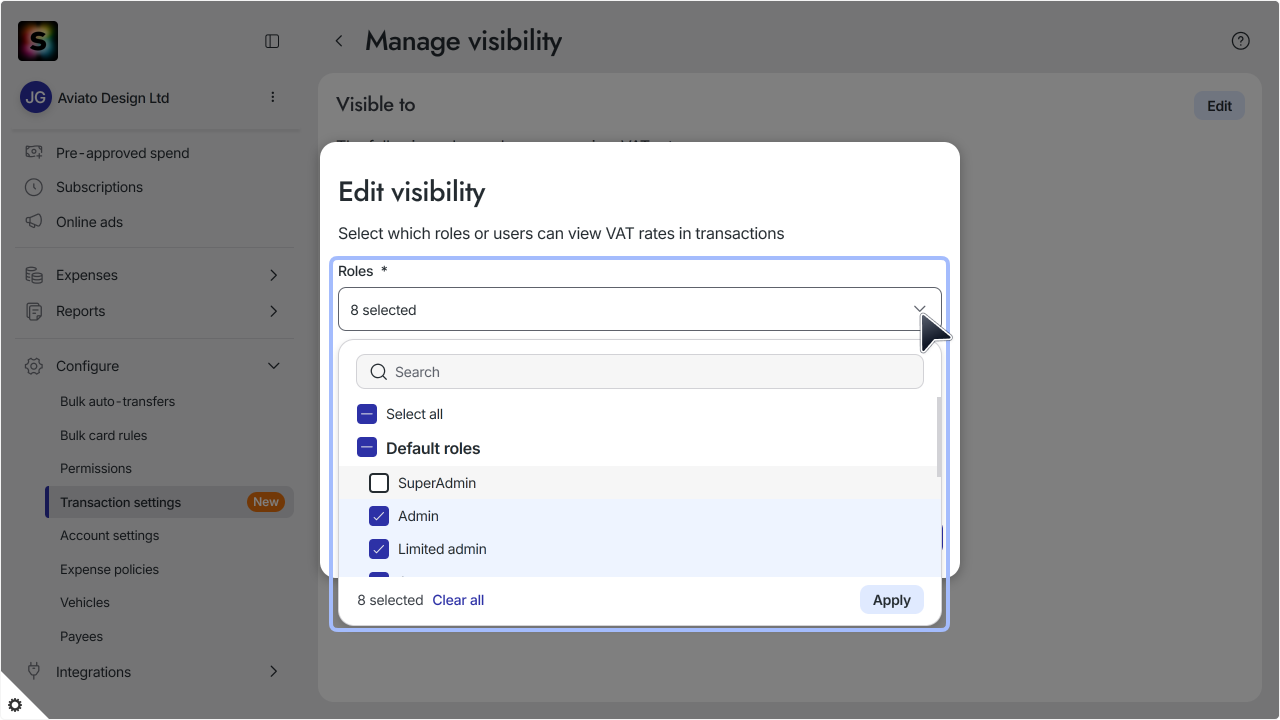The height and width of the screenshot is (720, 1280).
Task: Click the roles list scrollbar
Action: (938, 437)
